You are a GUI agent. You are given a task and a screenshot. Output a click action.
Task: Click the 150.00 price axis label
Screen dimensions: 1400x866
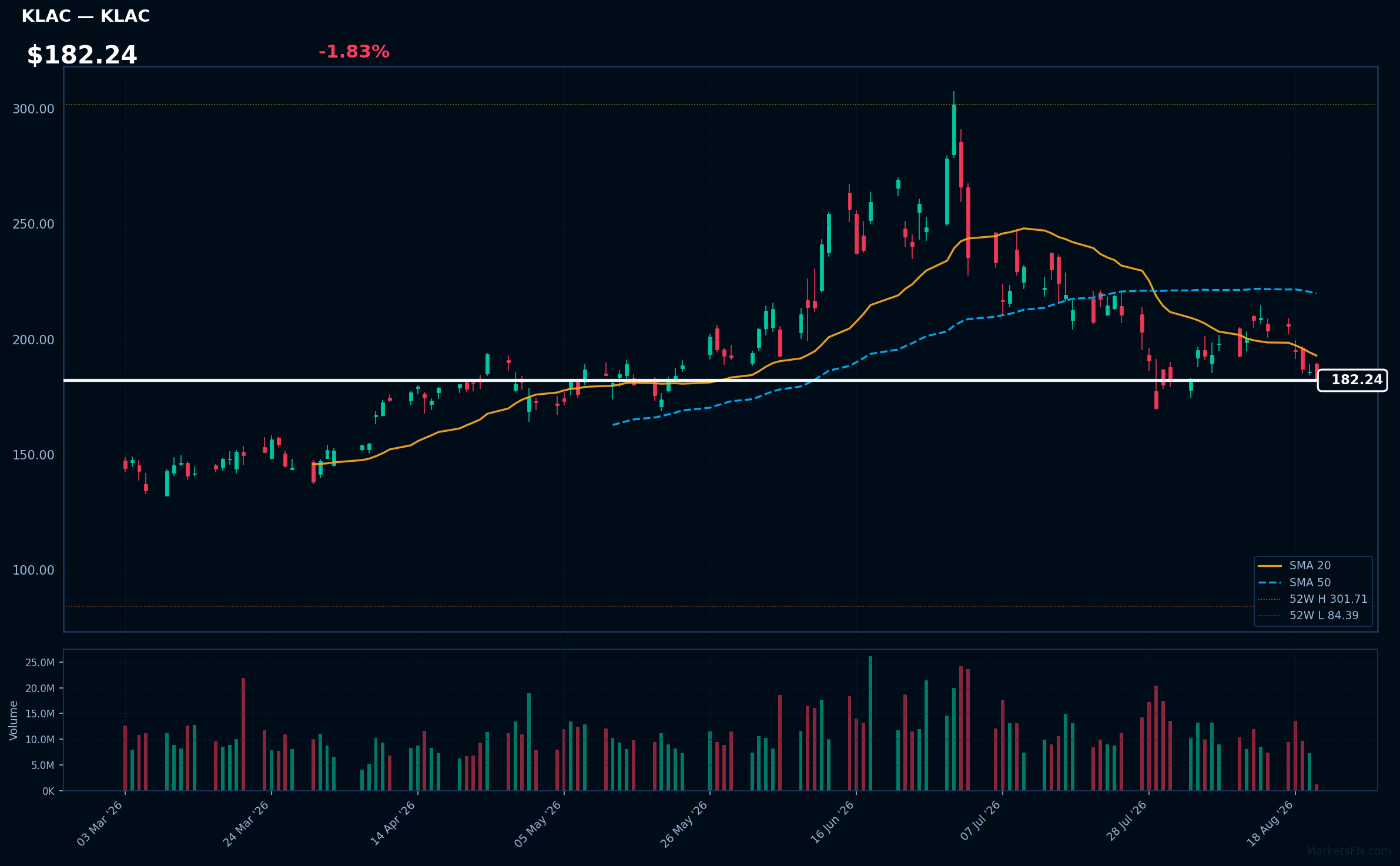click(34, 455)
